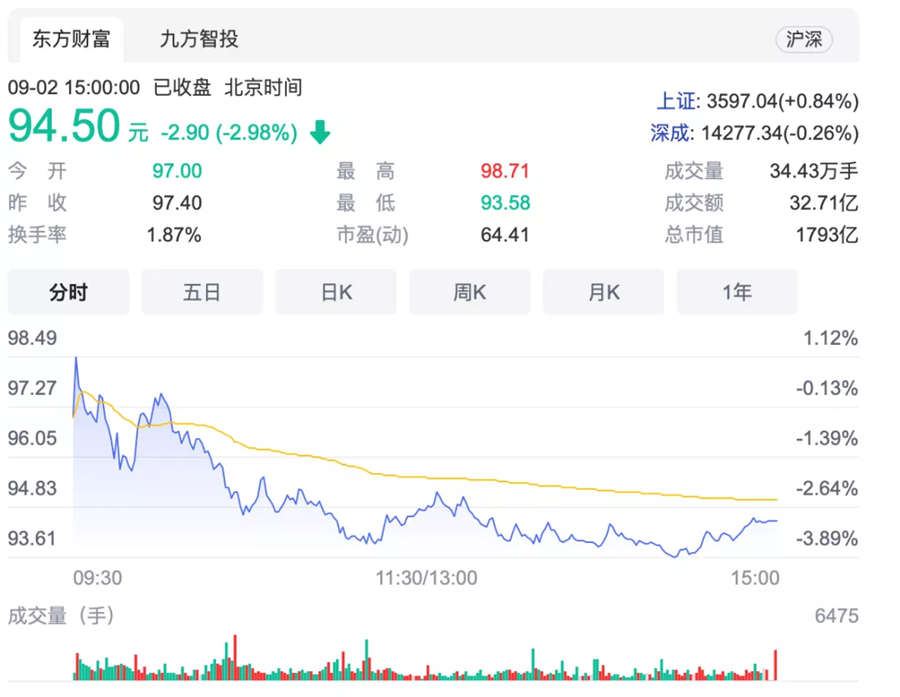Display the 月K monthly chart
This screenshot has width=900, height=697.
[x=604, y=292]
